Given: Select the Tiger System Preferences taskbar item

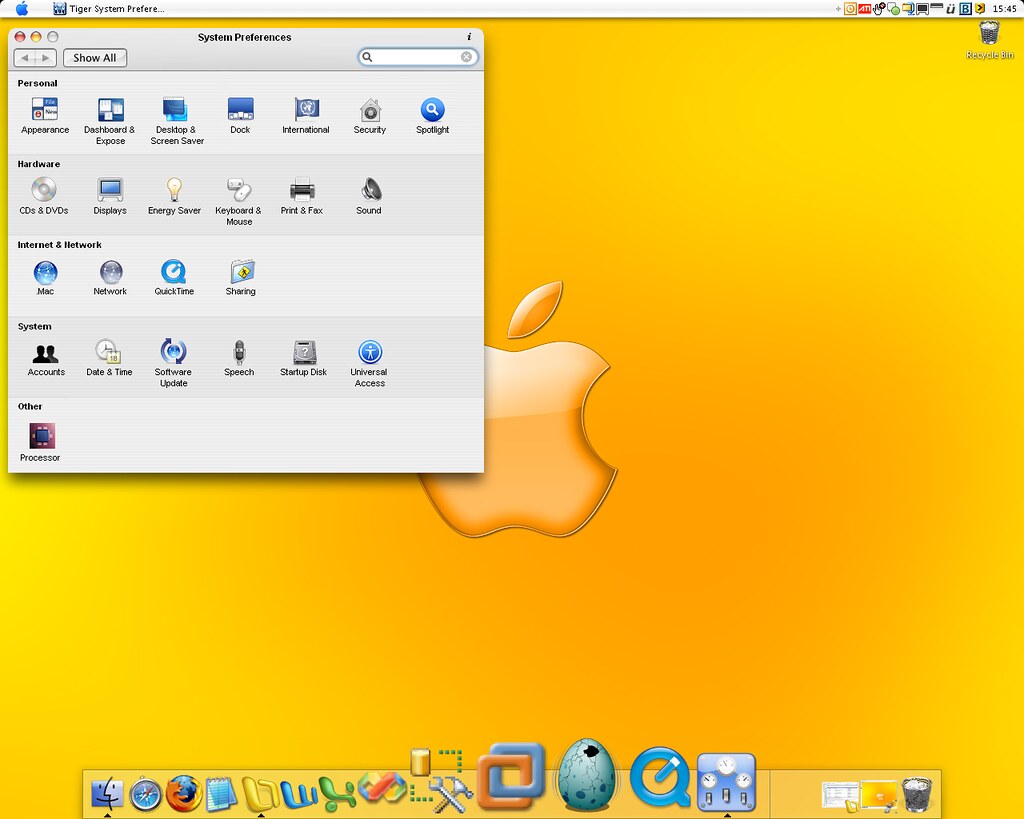Looking at the screenshot, I should 109,8.
